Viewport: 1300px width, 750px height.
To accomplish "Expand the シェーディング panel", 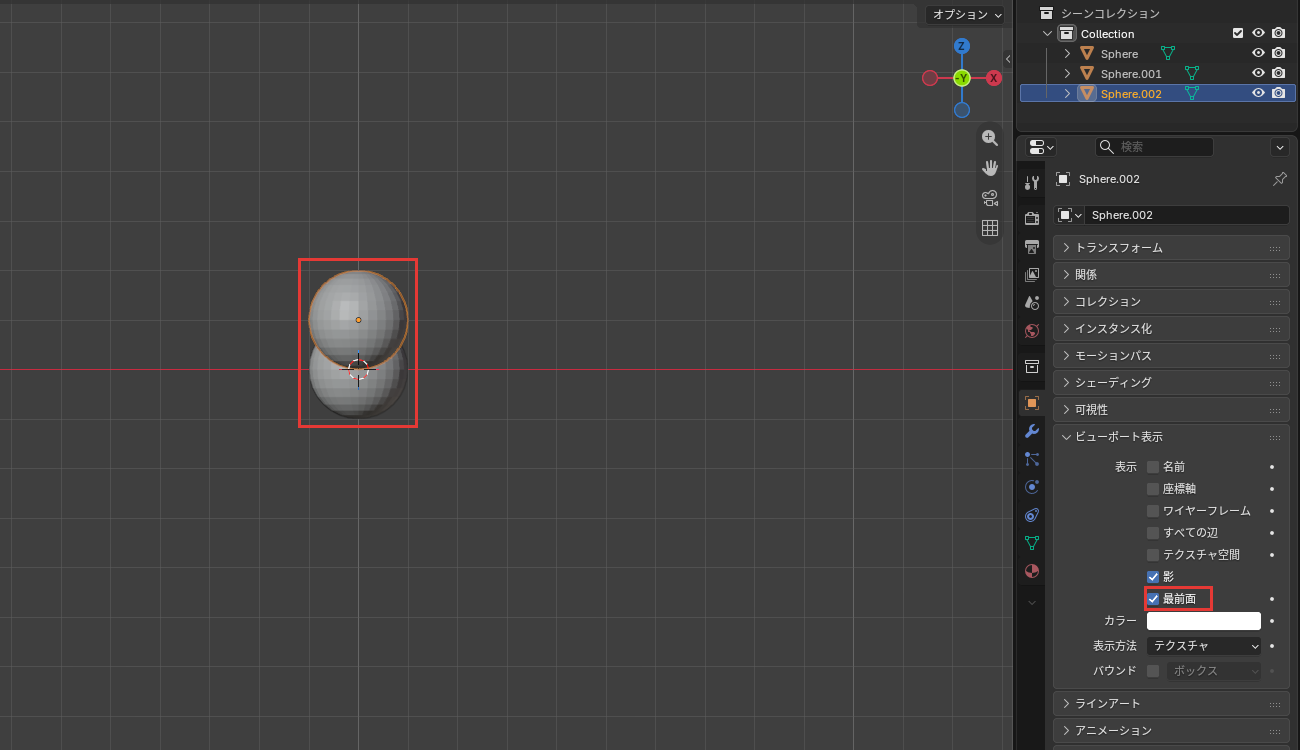I will (x=1171, y=382).
